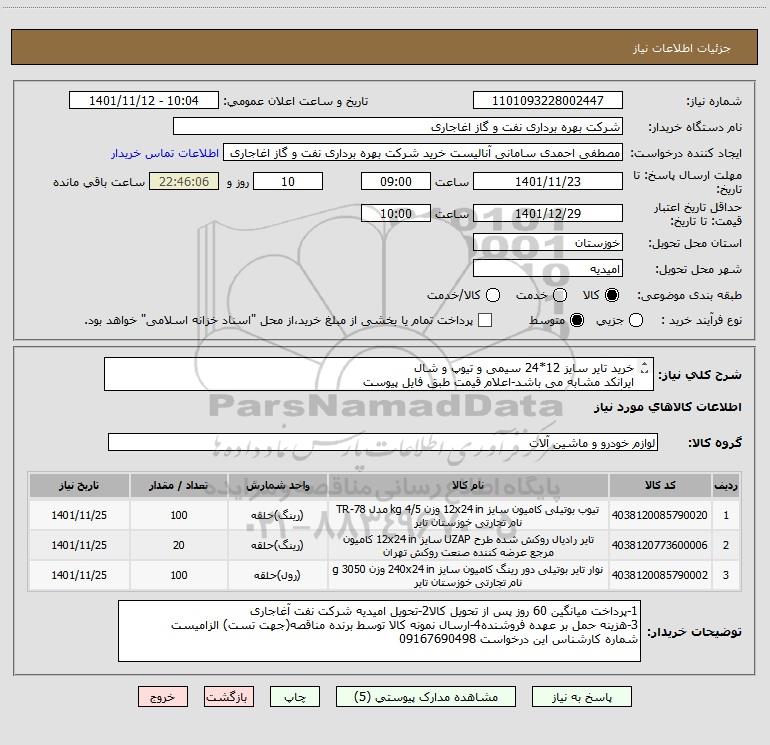The image size is (770, 745).
Task: Click the ردیف column header
Action: [x=726, y=486]
